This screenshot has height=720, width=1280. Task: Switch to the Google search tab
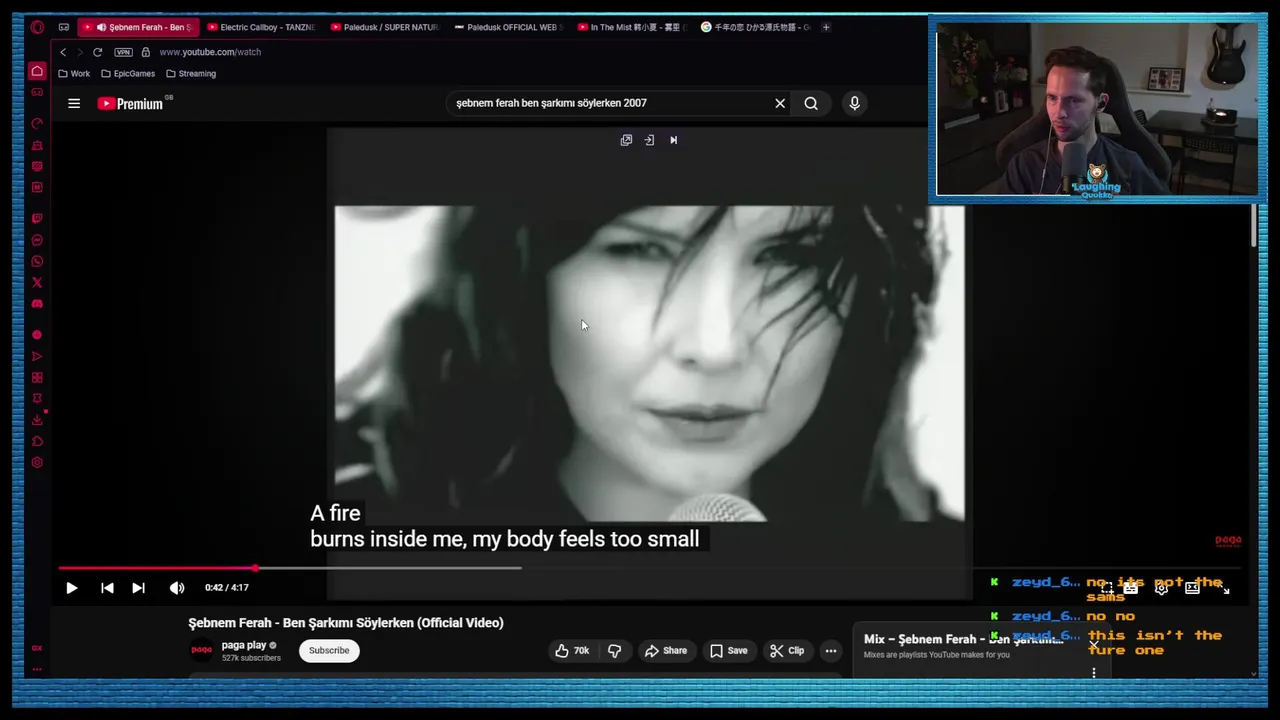point(756,27)
